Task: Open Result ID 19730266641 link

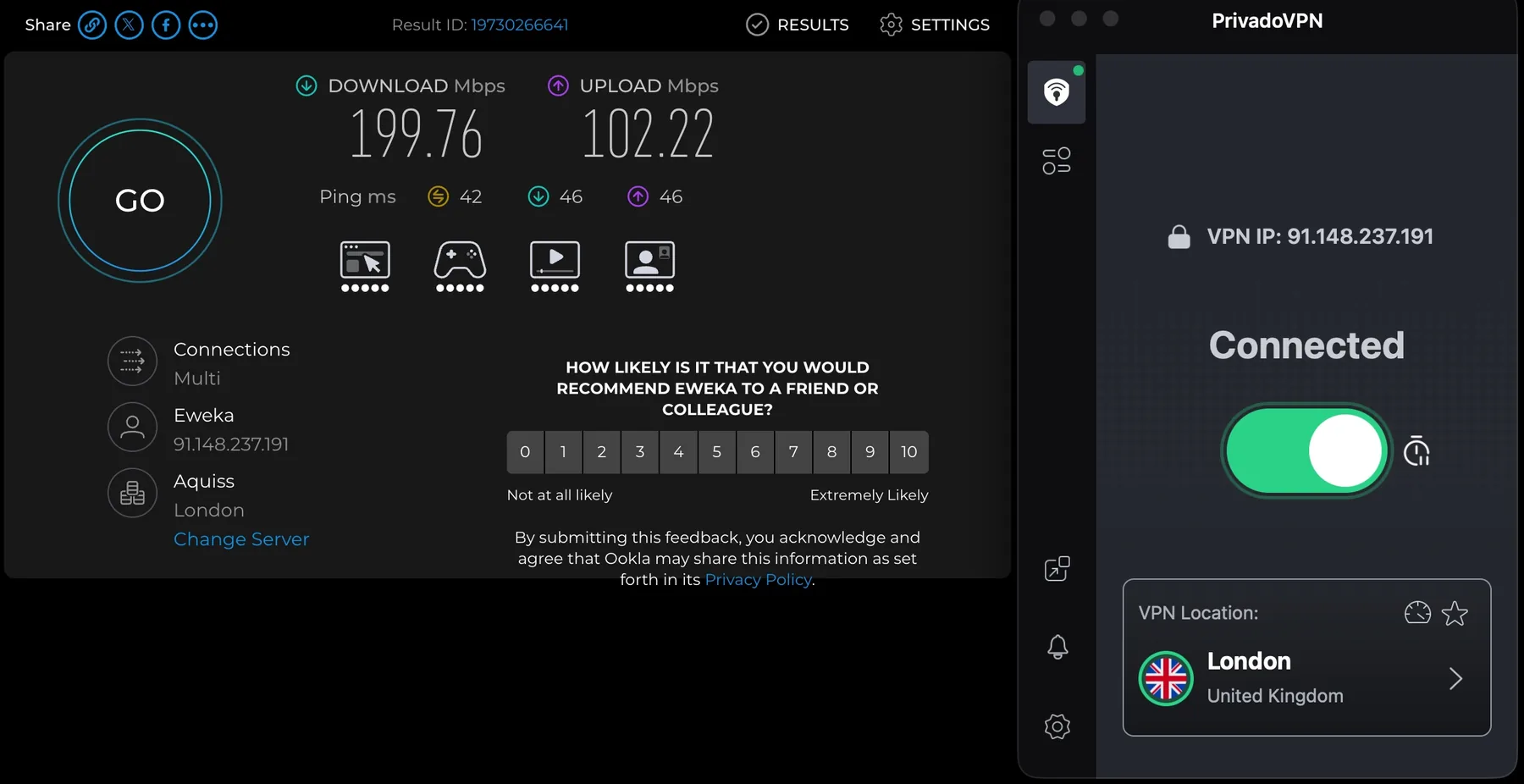Action: [520, 25]
